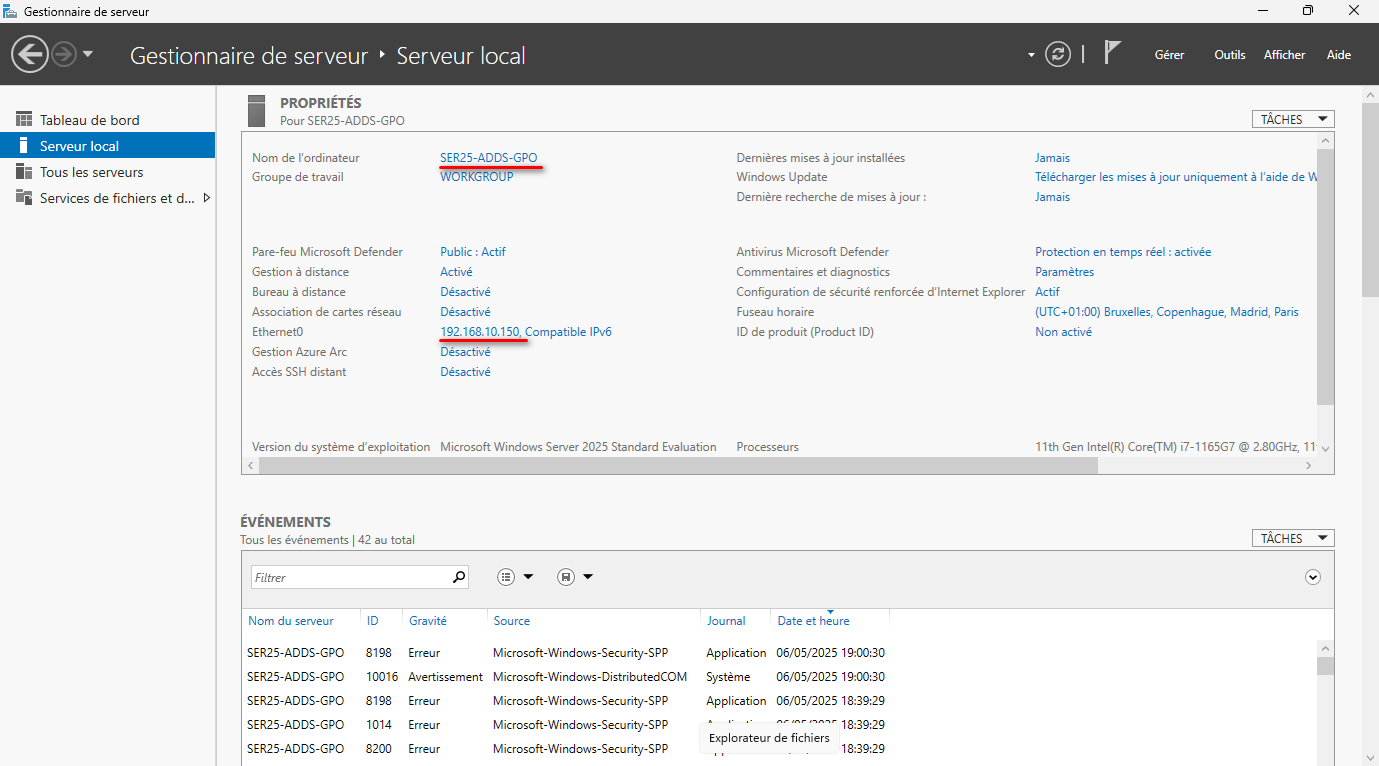
Task: Click Non activé product ID link
Action: 1063,332
